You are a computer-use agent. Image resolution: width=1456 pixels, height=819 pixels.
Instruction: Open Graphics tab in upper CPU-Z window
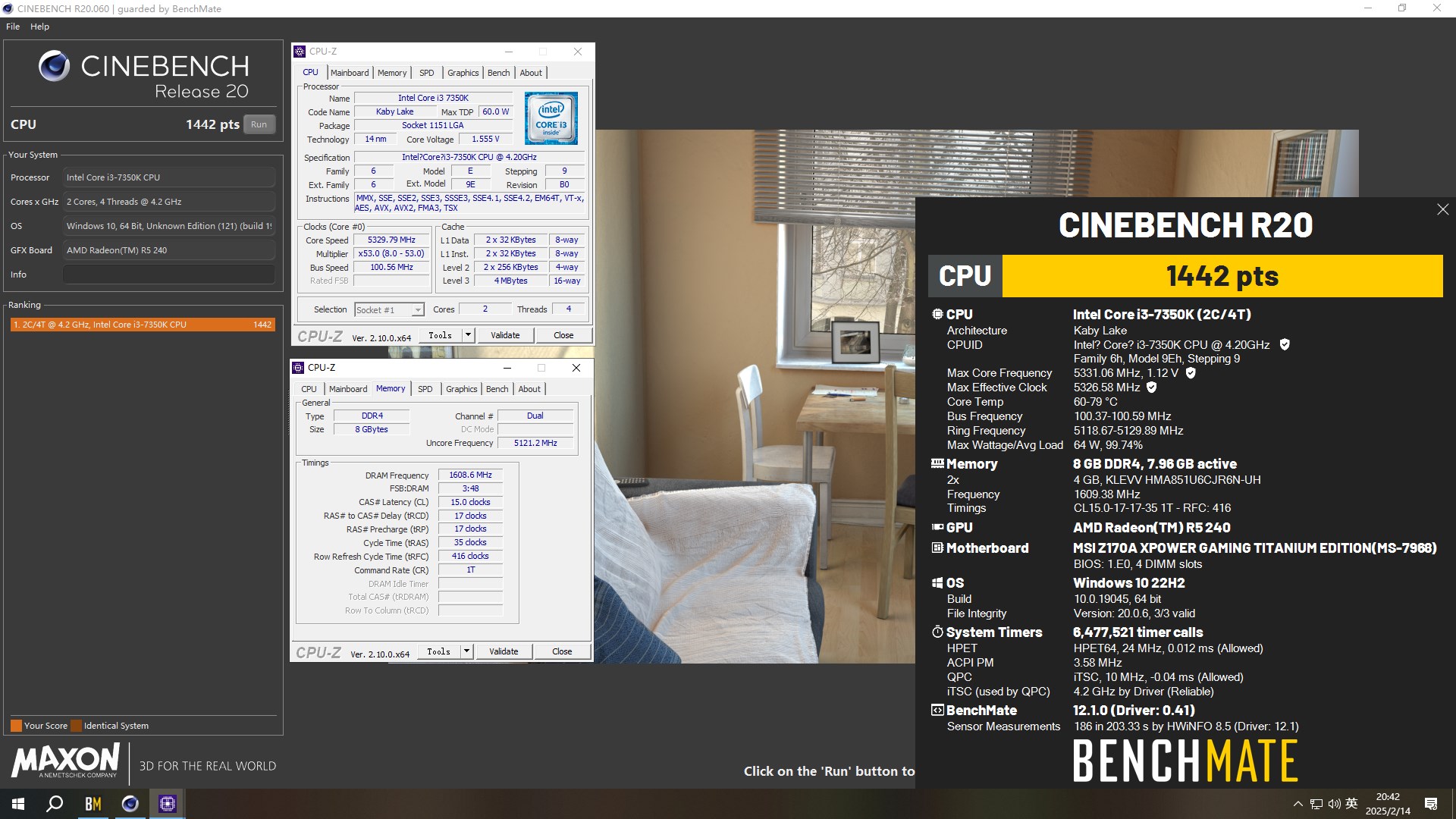(463, 73)
